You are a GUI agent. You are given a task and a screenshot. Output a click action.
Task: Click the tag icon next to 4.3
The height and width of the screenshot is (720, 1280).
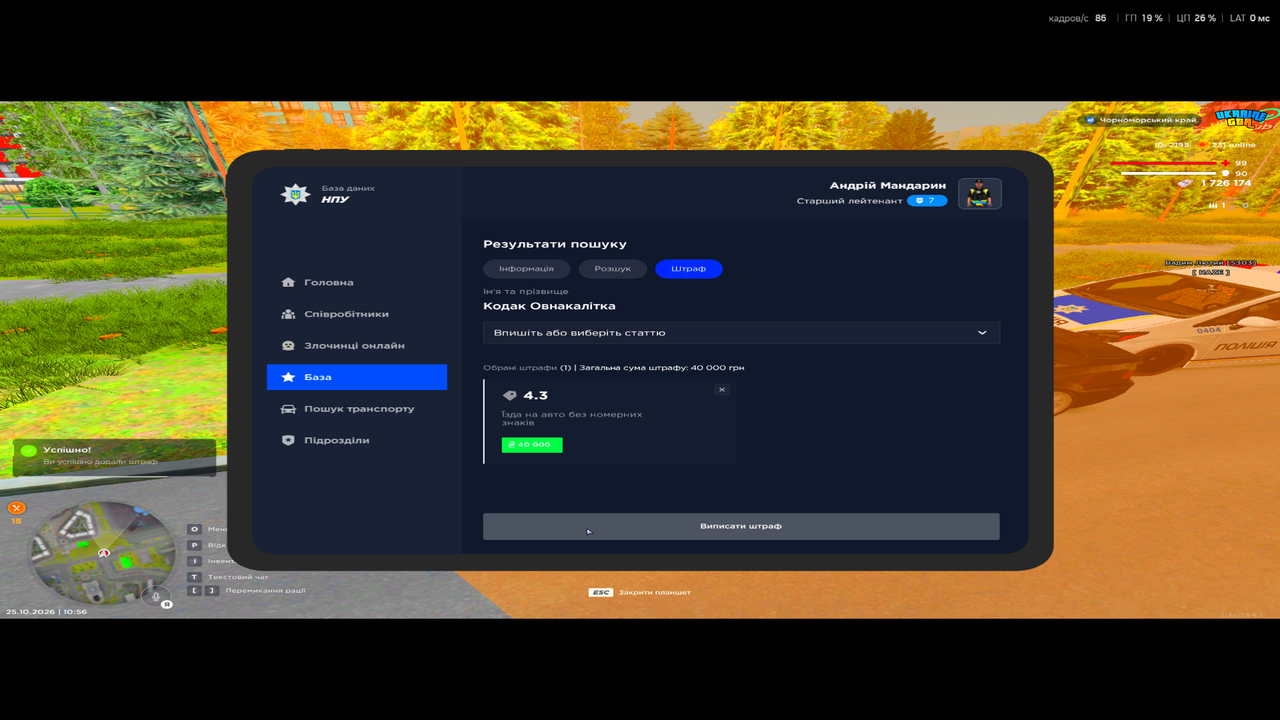pyautogui.click(x=510, y=396)
